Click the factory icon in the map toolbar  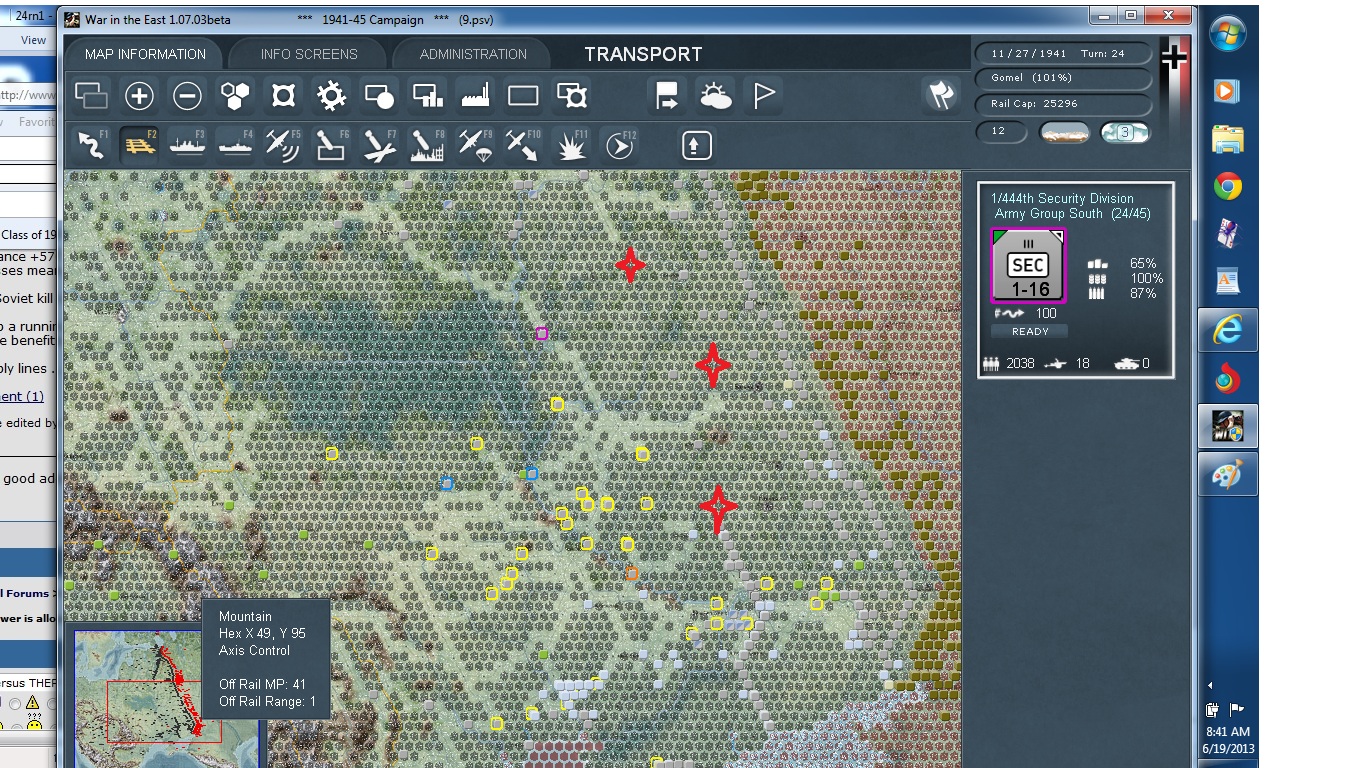475,95
